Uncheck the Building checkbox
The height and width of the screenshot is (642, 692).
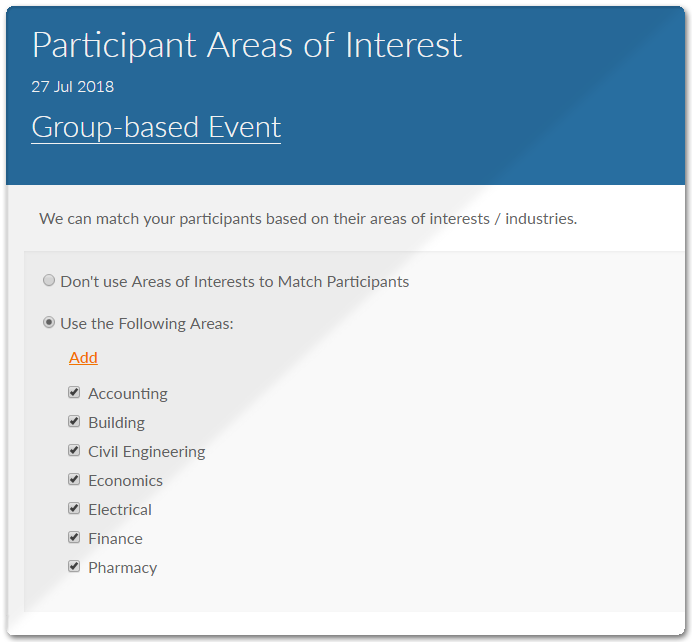coord(74,421)
